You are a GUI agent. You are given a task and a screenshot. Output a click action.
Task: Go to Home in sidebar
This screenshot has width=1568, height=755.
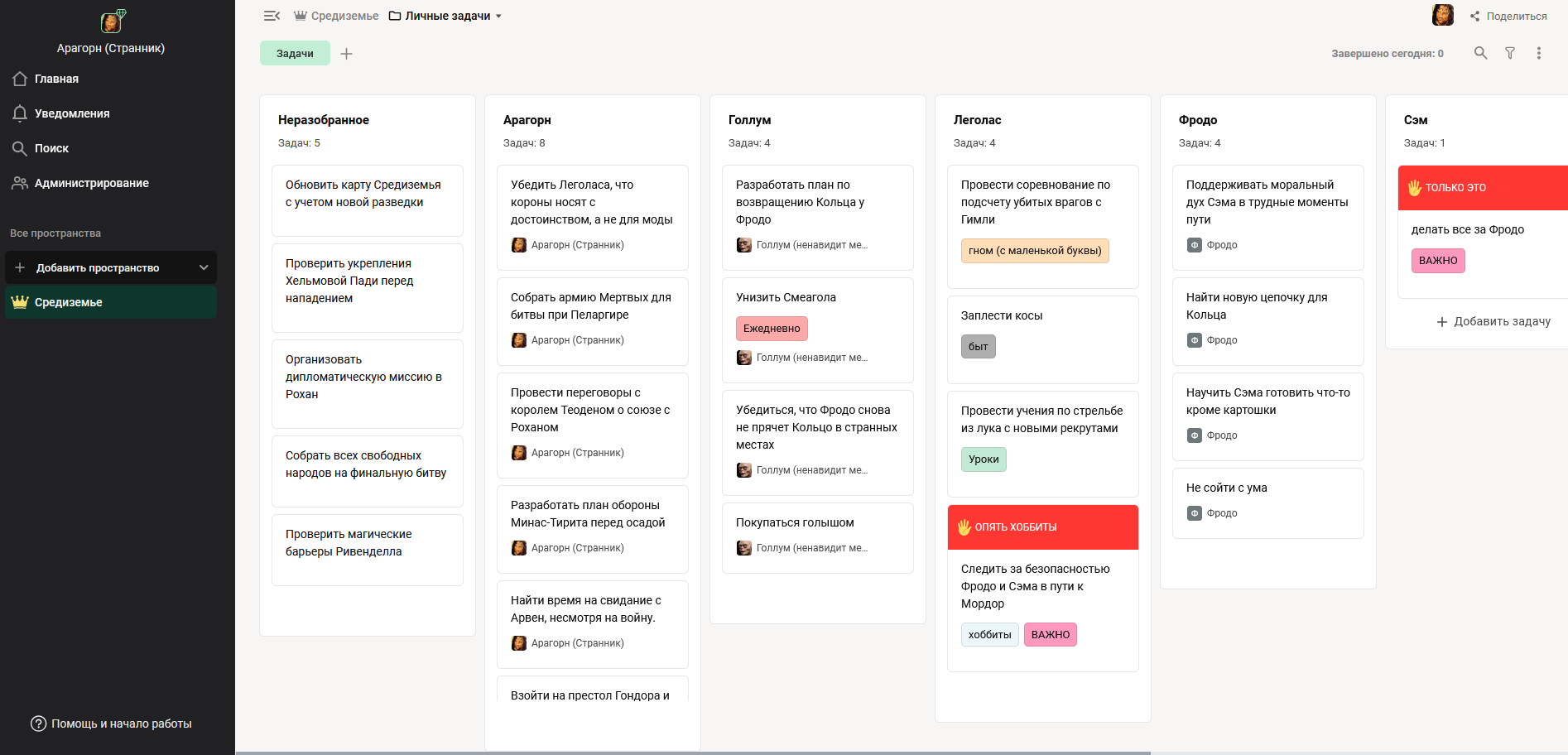pyautogui.click(x=56, y=79)
